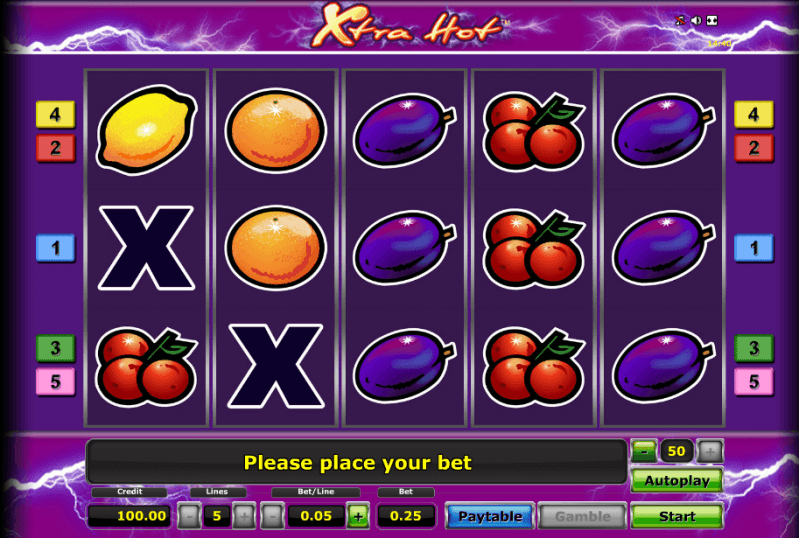Start the spin
799x538 pixels.
tap(677, 516)
